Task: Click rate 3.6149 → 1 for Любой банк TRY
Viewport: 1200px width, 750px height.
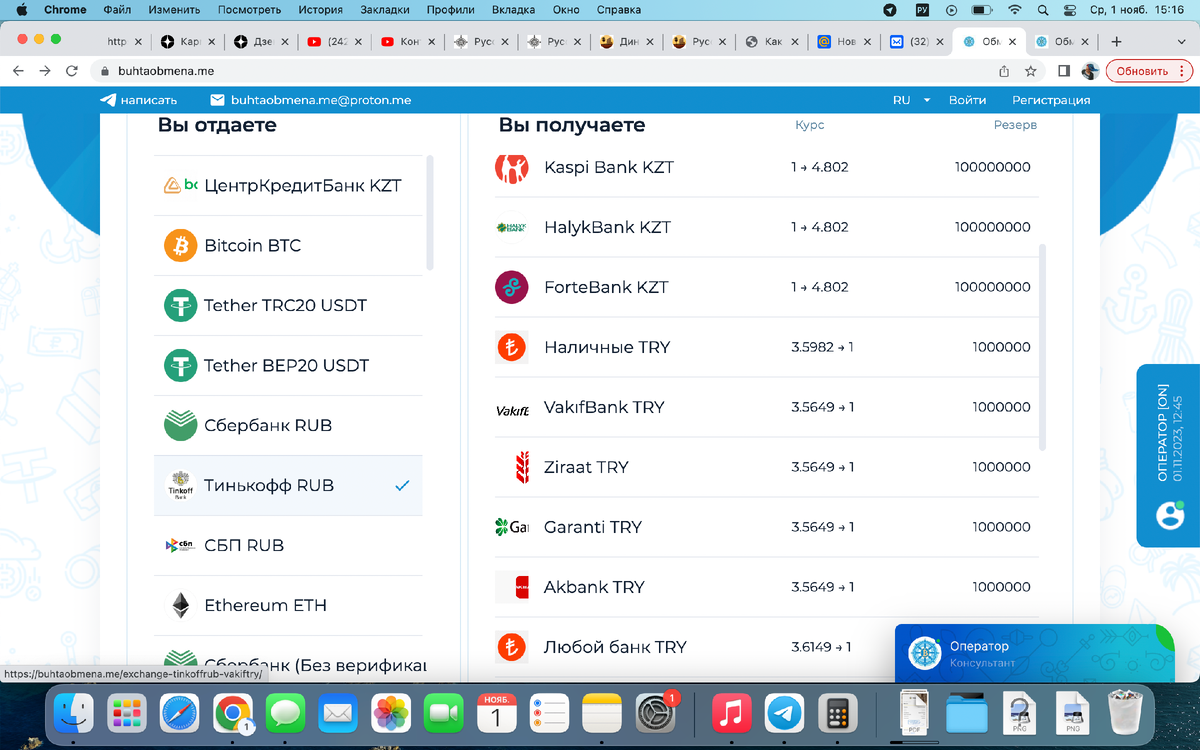Action: pyautogui.click(x=821, y=647)
